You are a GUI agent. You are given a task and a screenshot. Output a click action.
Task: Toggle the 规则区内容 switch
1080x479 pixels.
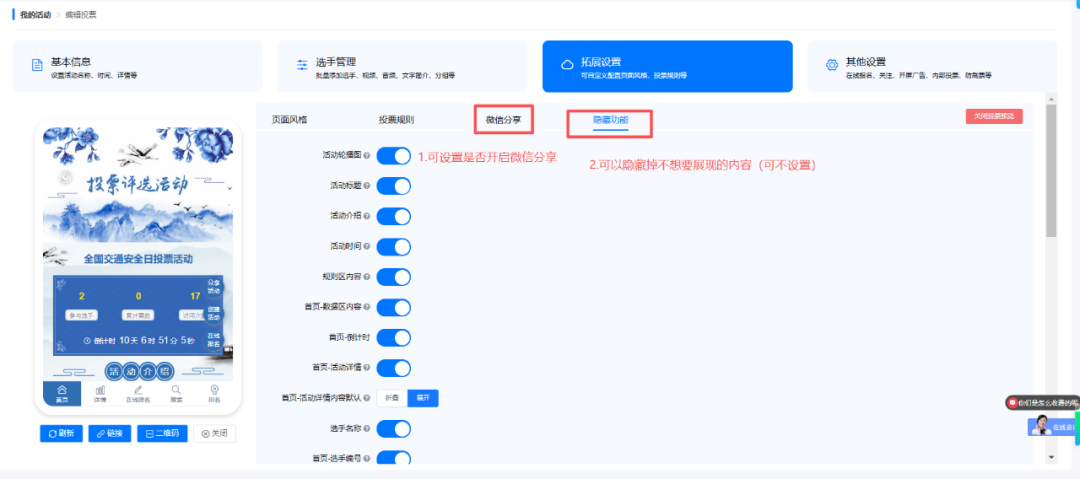[x=393, y=277]
